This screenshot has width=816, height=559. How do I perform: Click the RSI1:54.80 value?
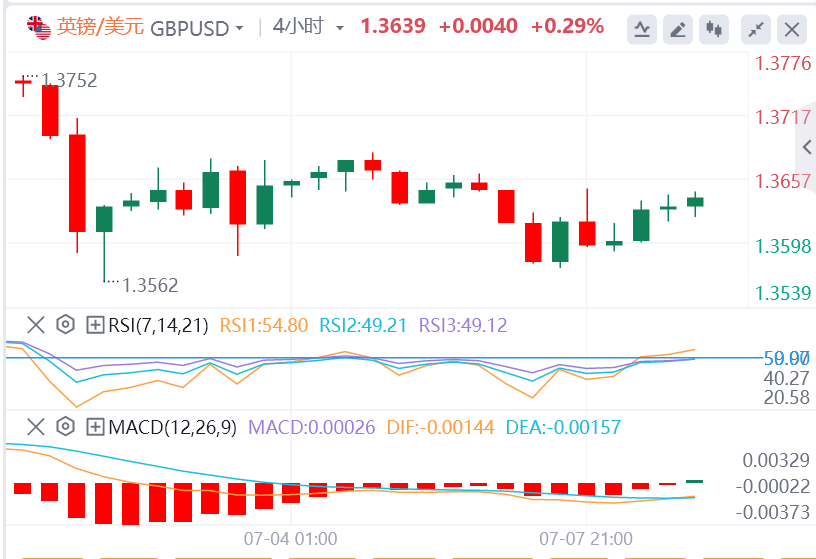(264, 325)
